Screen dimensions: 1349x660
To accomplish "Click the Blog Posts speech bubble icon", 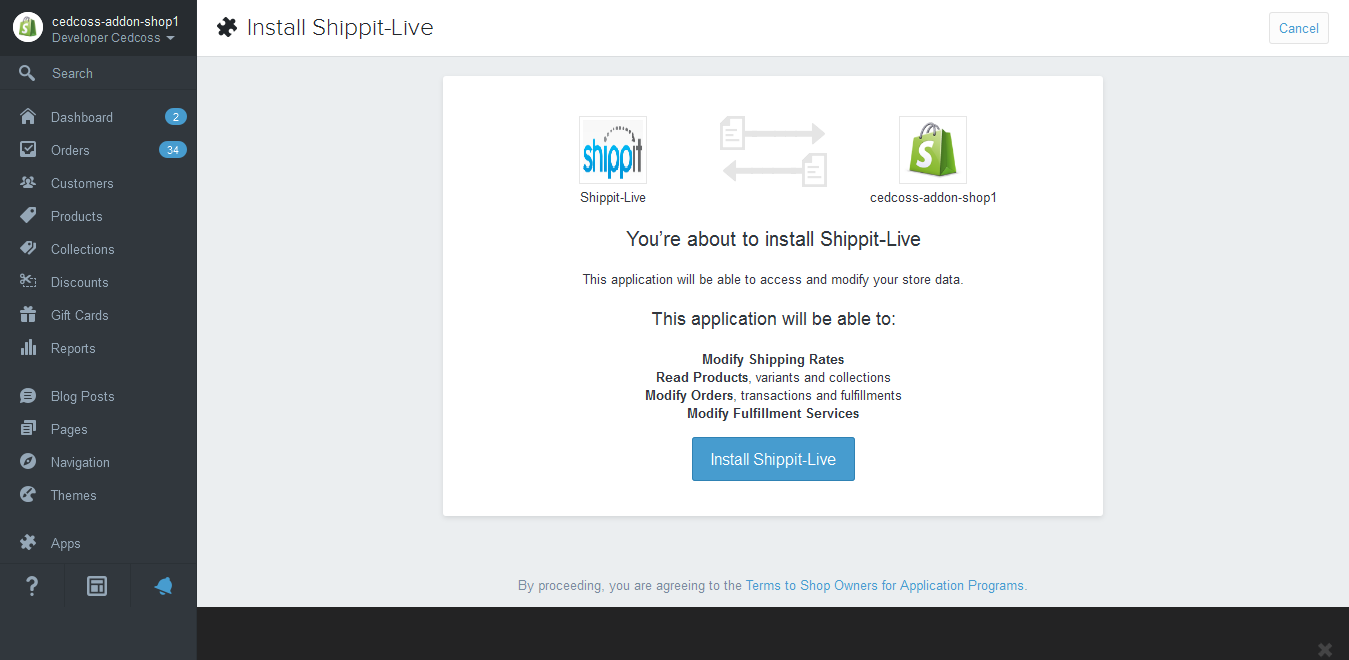I will pos(28,396).
